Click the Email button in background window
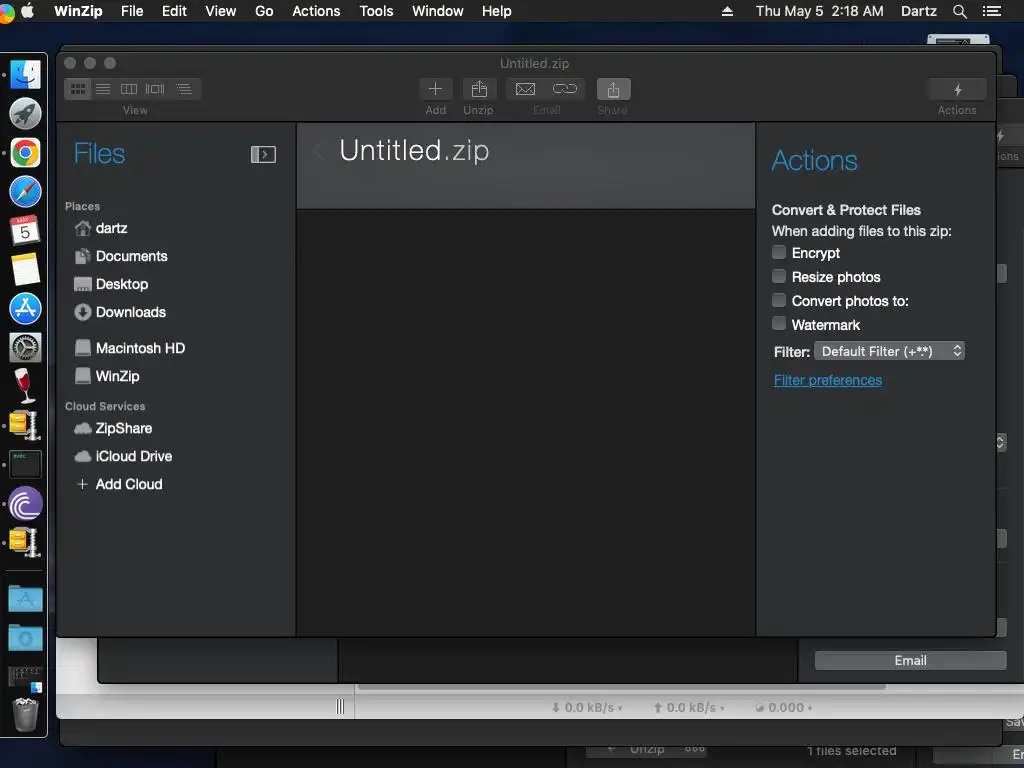Screen dimensions: 1024x768 pyautogui.click(x=910, y=660)
